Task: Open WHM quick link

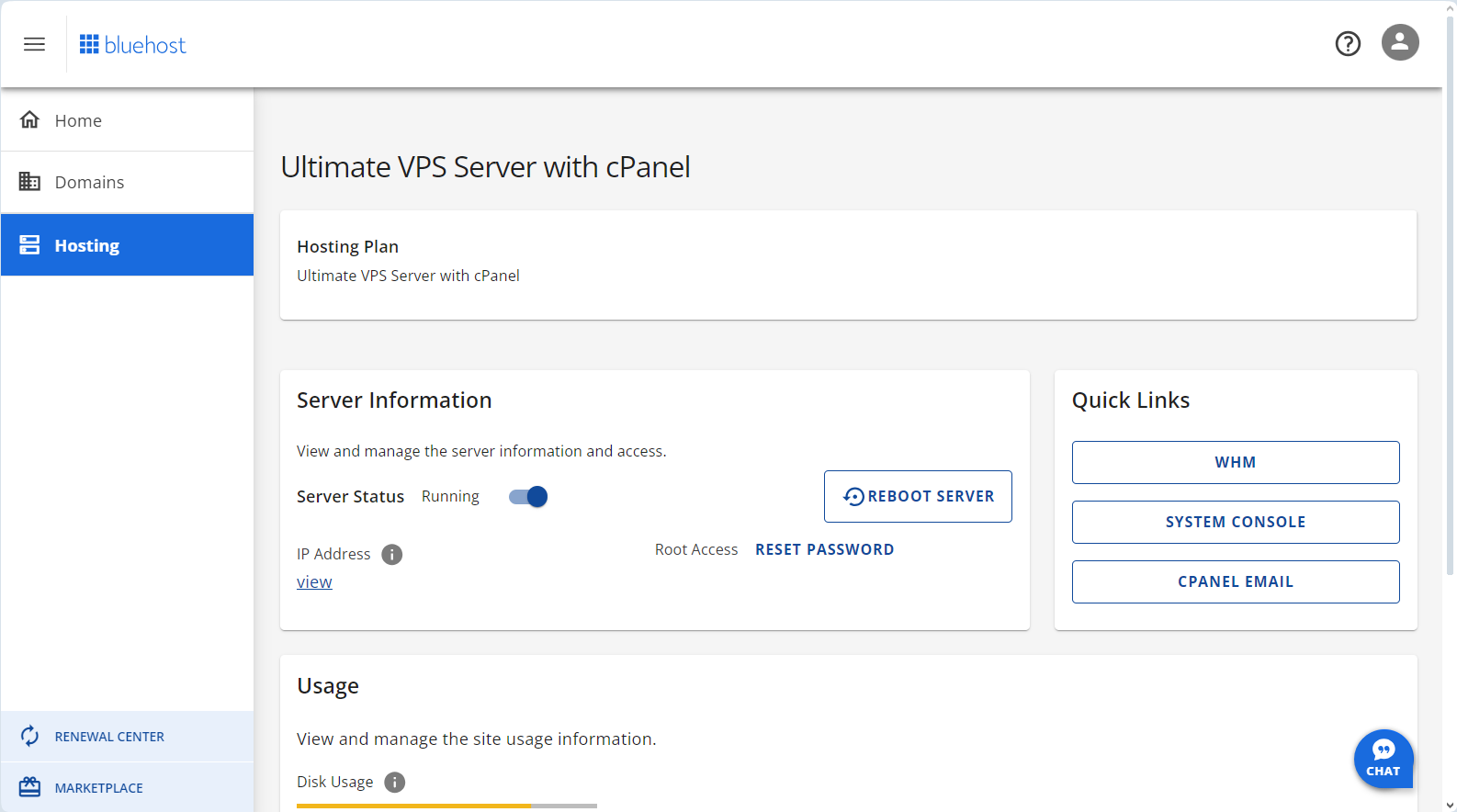Action: point(1236,462)
